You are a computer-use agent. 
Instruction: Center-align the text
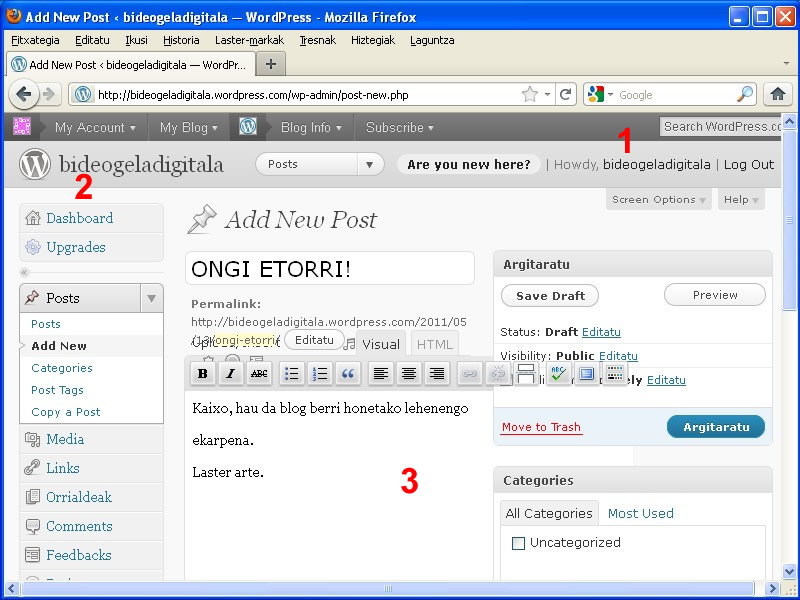click(409, 374)
